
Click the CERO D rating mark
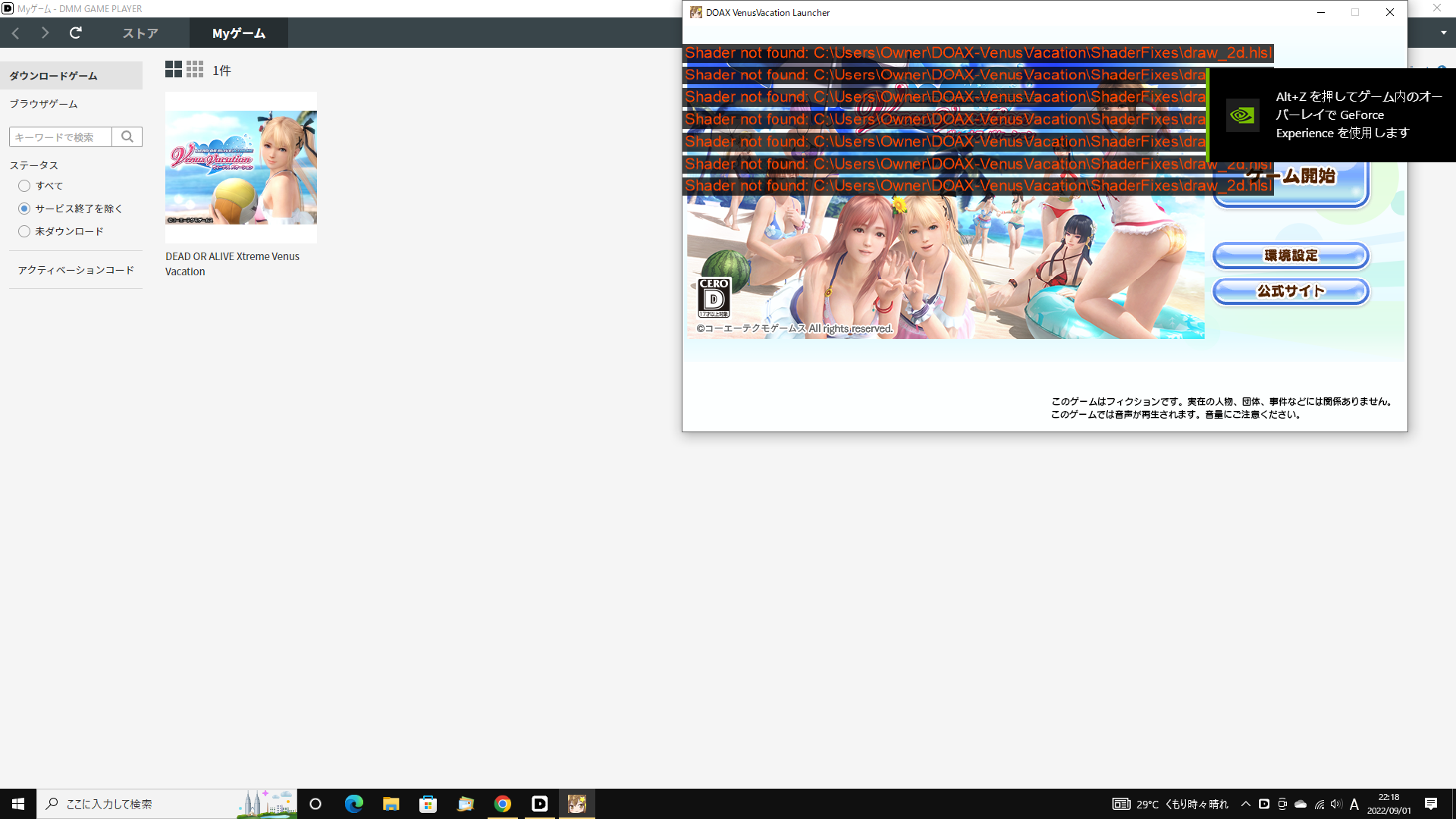click(714, 297)
